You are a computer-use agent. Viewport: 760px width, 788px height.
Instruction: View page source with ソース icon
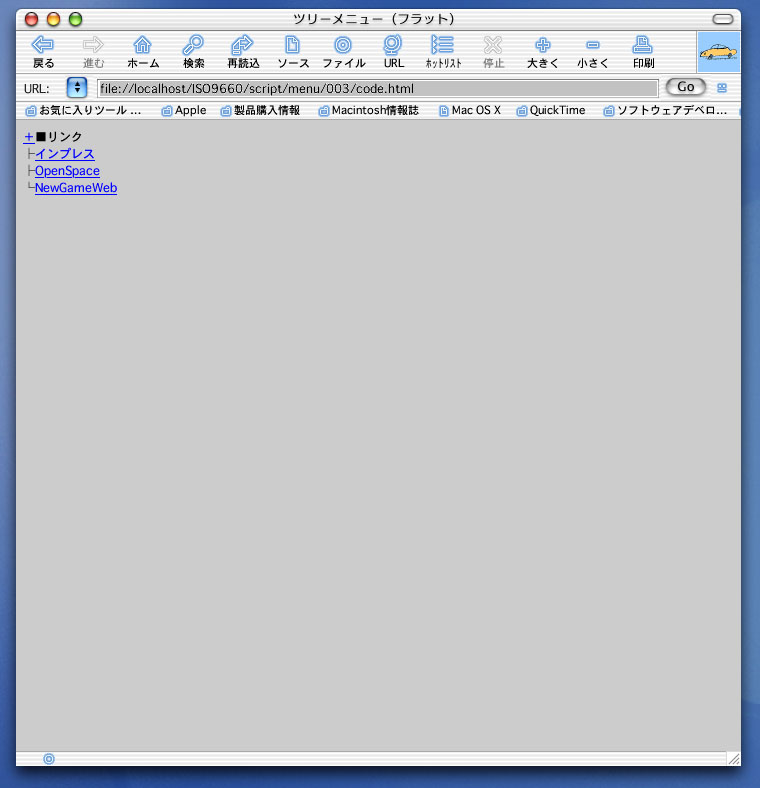coord(293,45)
